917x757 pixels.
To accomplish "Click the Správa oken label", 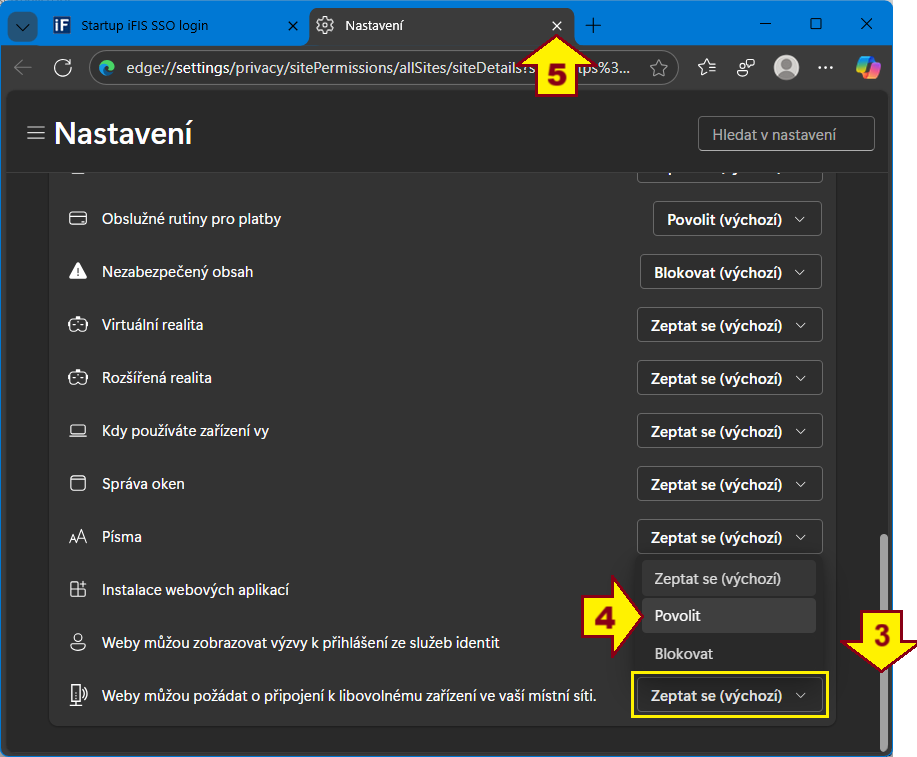I will (143, 484).
